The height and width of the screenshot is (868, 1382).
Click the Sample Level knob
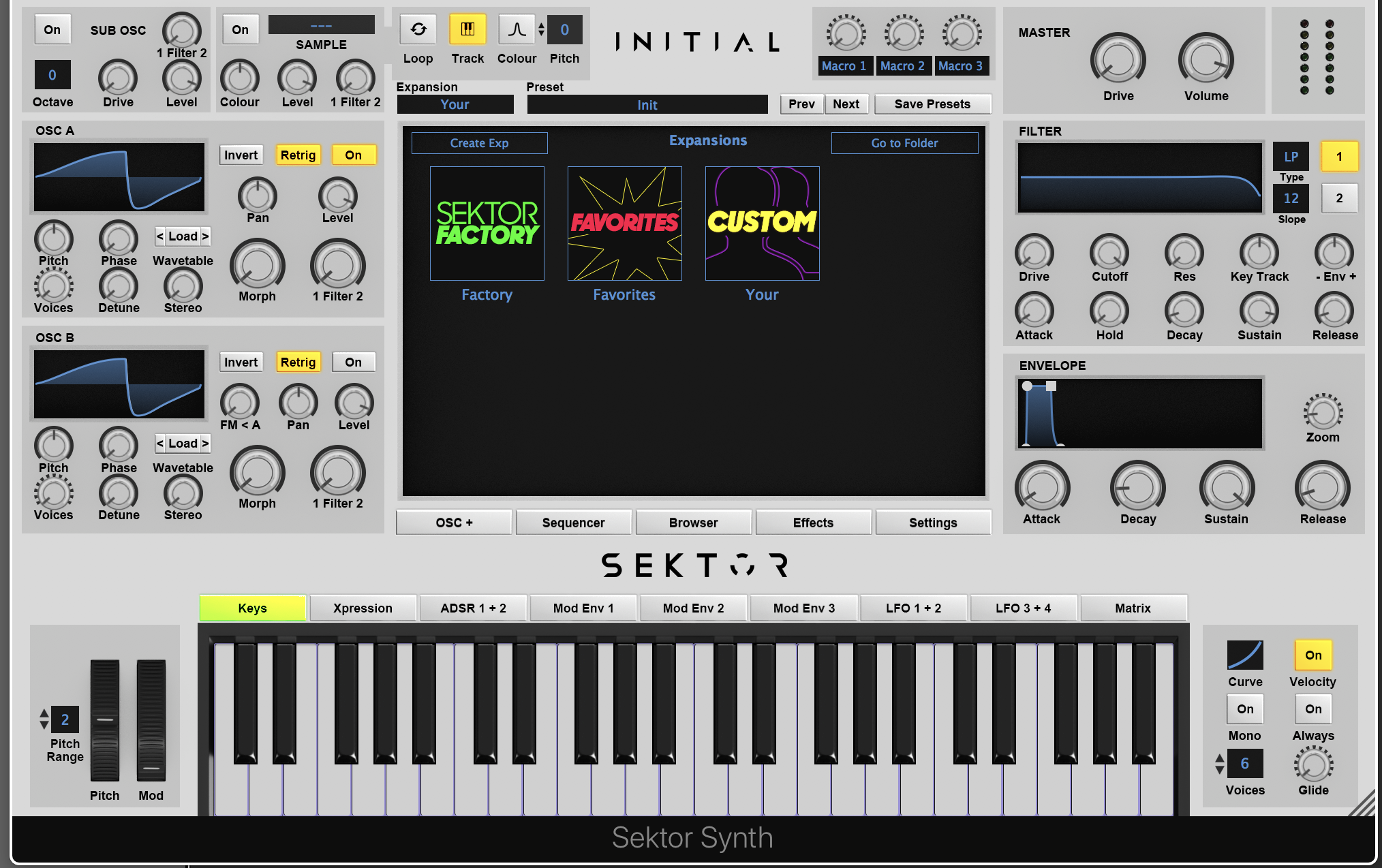coord(297,79)
